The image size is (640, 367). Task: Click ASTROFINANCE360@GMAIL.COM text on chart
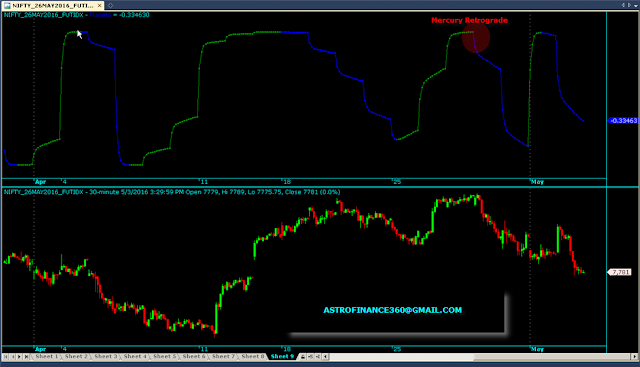393,310
